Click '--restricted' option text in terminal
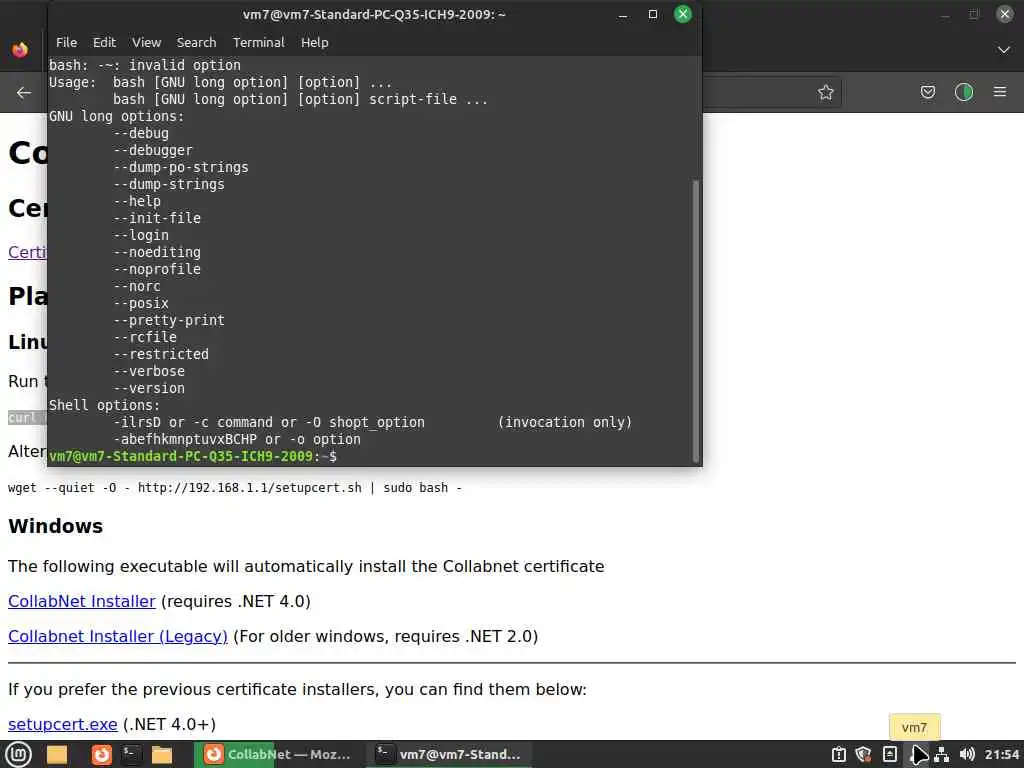1024x768 pixels. pos(161,355)
